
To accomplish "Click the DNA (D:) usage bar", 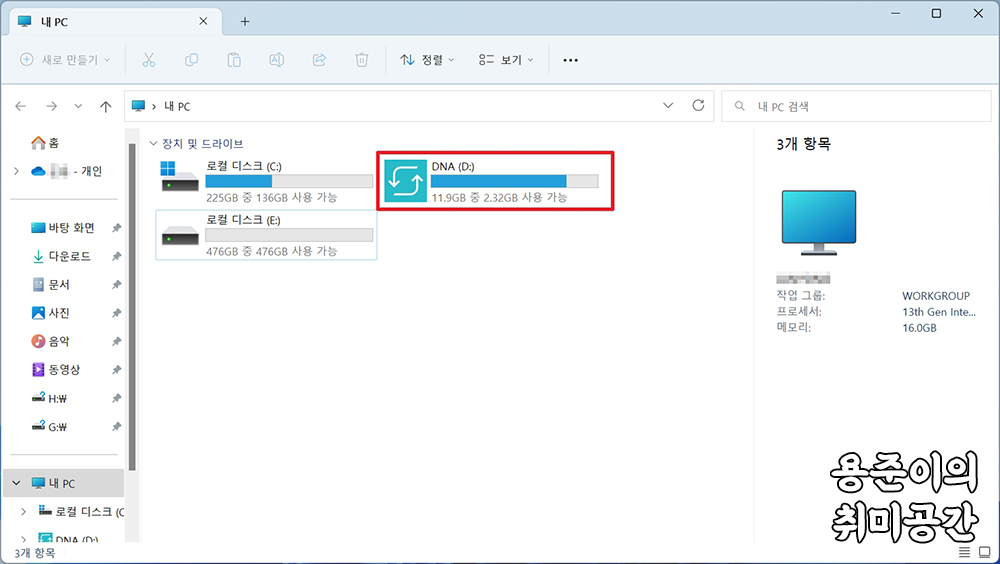I will (x=515, y=181).
